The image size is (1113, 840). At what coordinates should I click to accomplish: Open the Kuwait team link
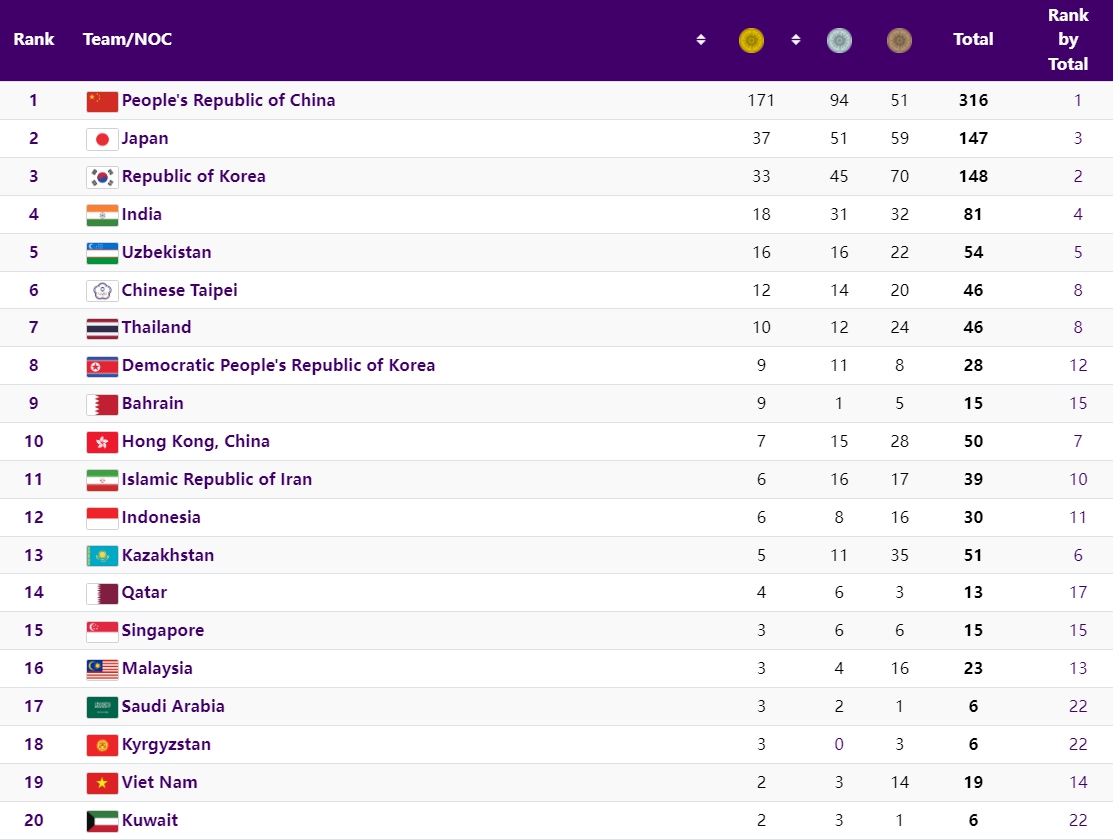(150, 820)
